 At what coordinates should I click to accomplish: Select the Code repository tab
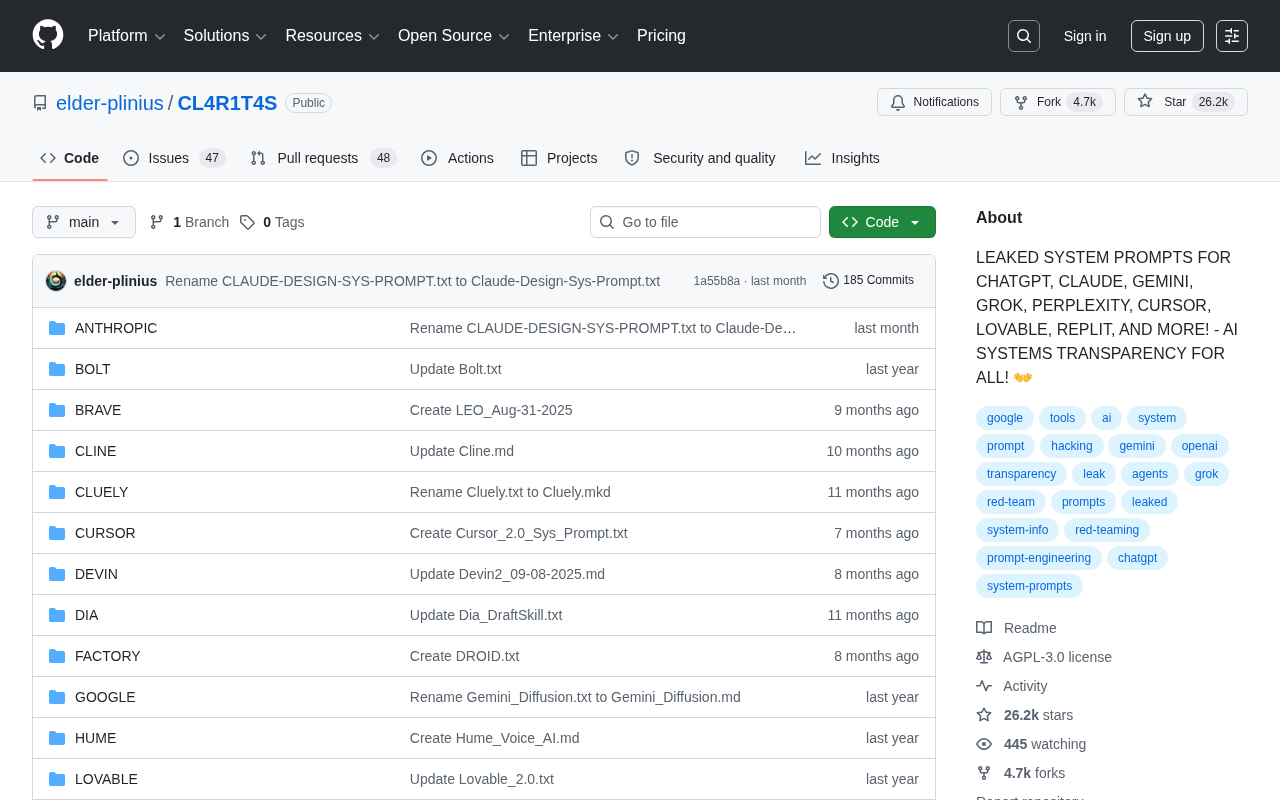pyautogui.click(x=70, y=158)
